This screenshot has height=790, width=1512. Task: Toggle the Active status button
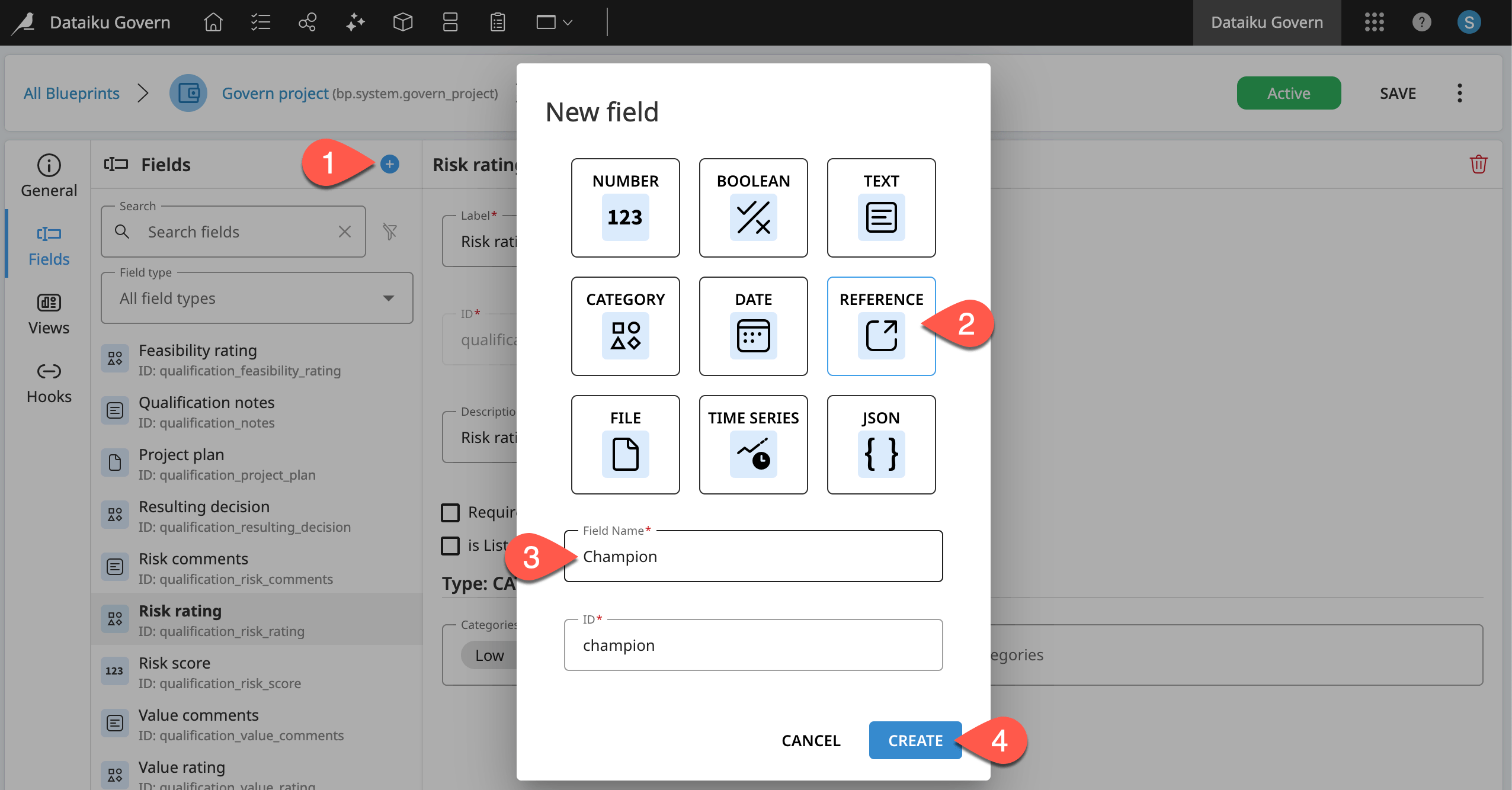point(1288,93)
